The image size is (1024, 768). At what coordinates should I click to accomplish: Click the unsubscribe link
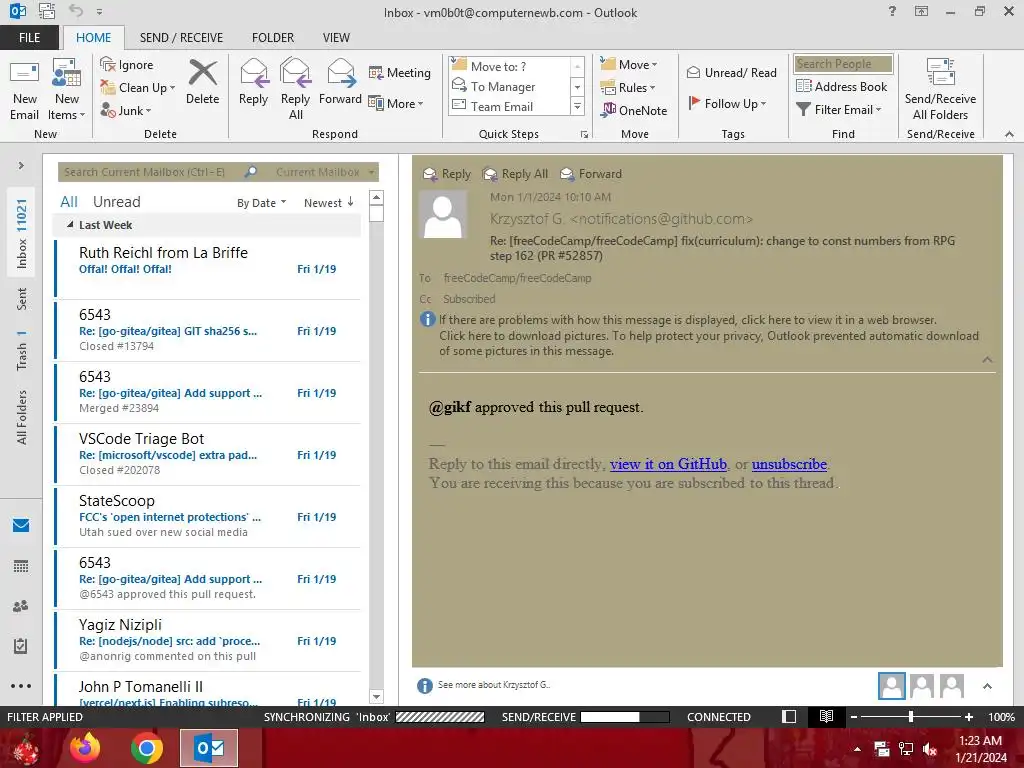[x=789, y=464]
